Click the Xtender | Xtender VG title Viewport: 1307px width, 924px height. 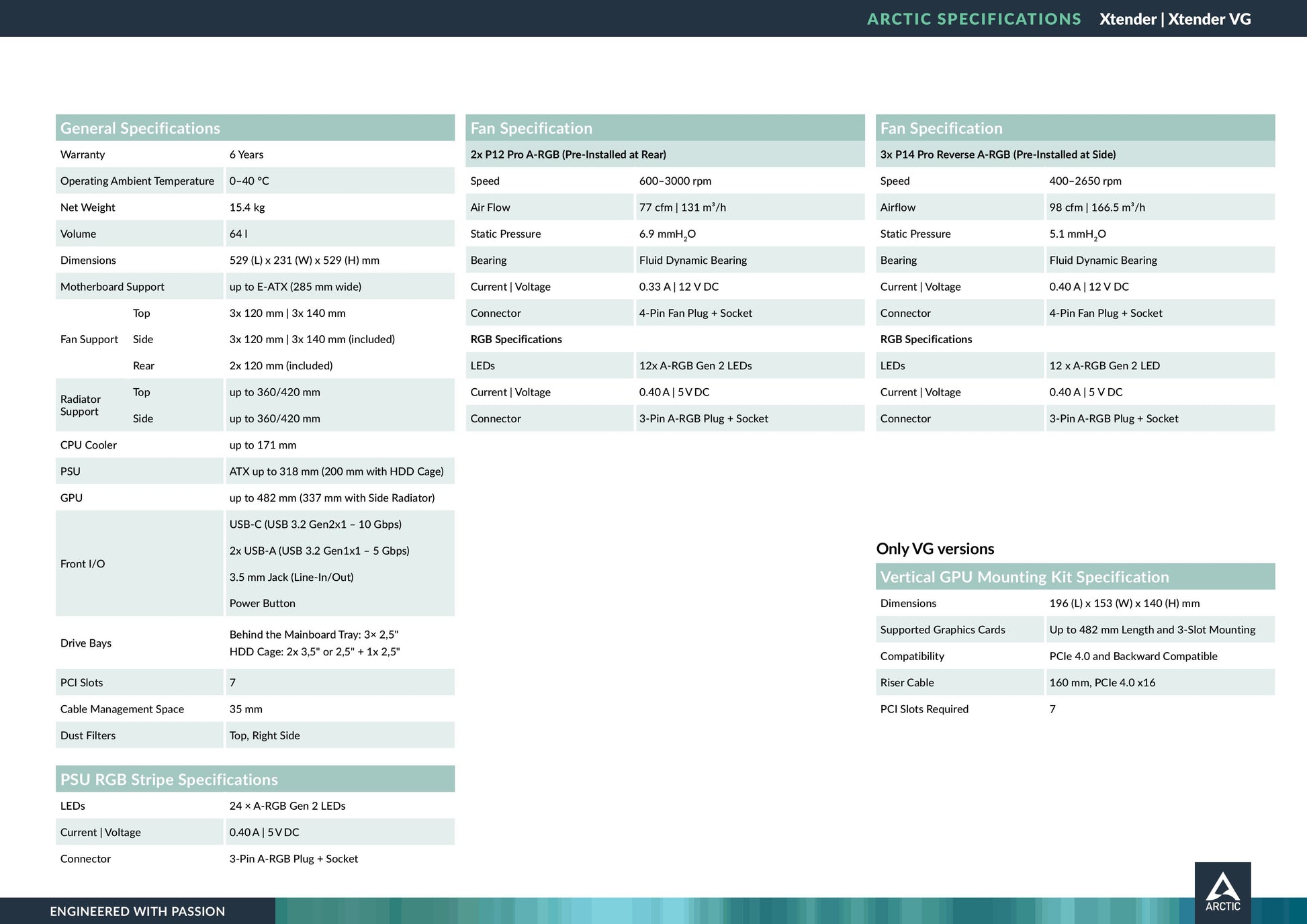[x=1175, y=19]
